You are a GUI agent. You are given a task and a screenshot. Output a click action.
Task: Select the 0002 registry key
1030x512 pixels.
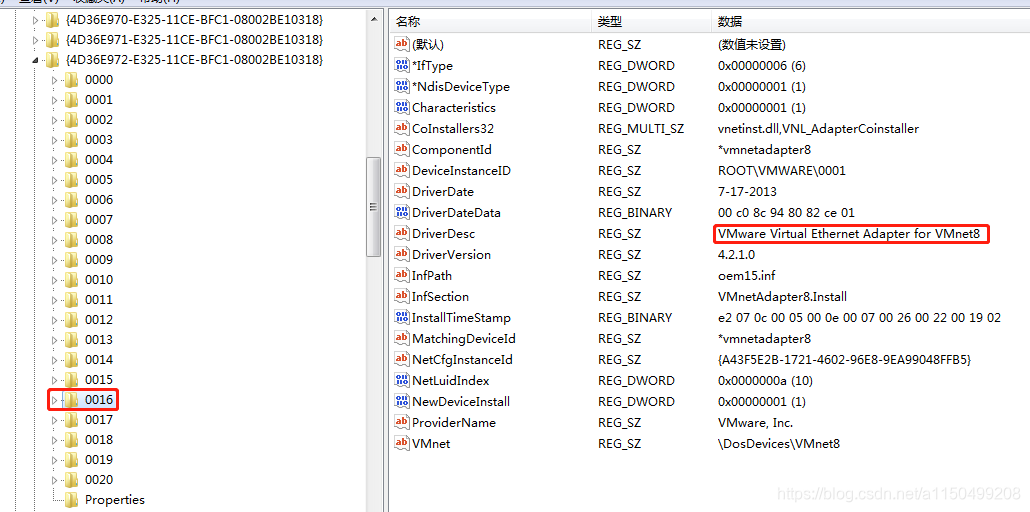click(99, 120)
